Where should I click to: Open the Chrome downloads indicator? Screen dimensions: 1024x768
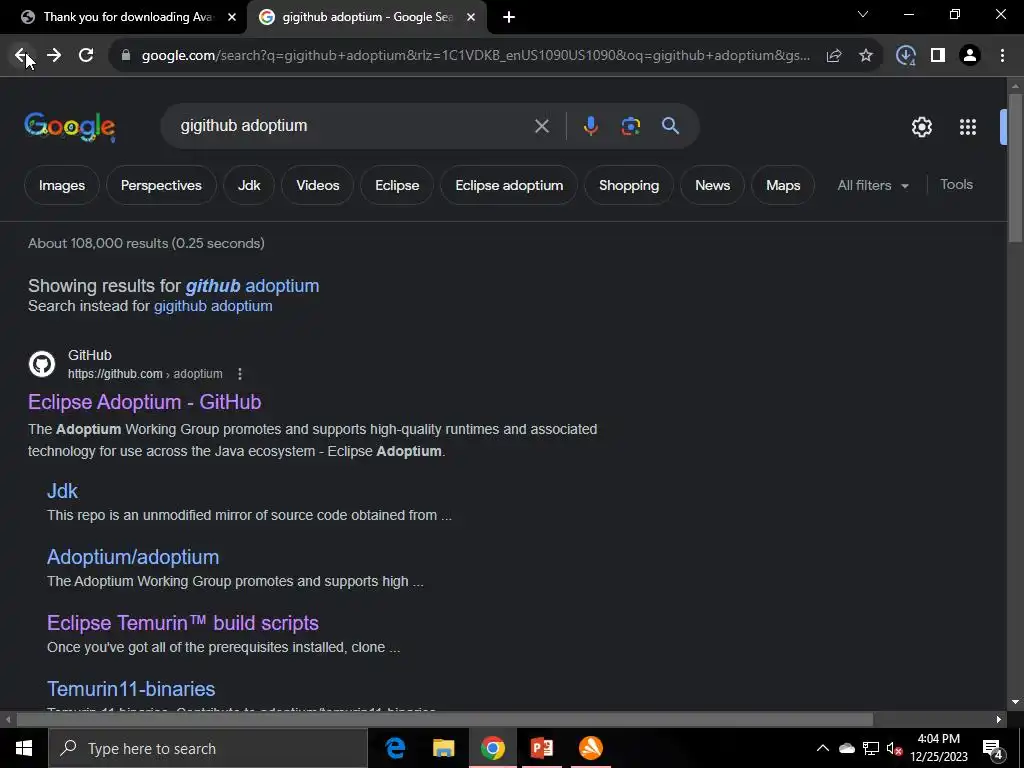point(906,56)
